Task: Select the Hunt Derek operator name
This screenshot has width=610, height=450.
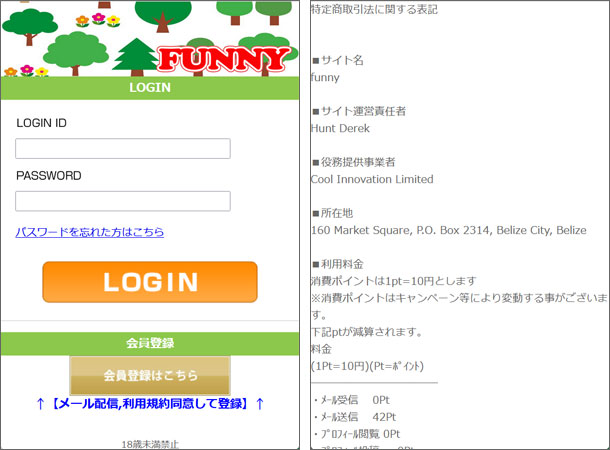Action: click(340, 128)
